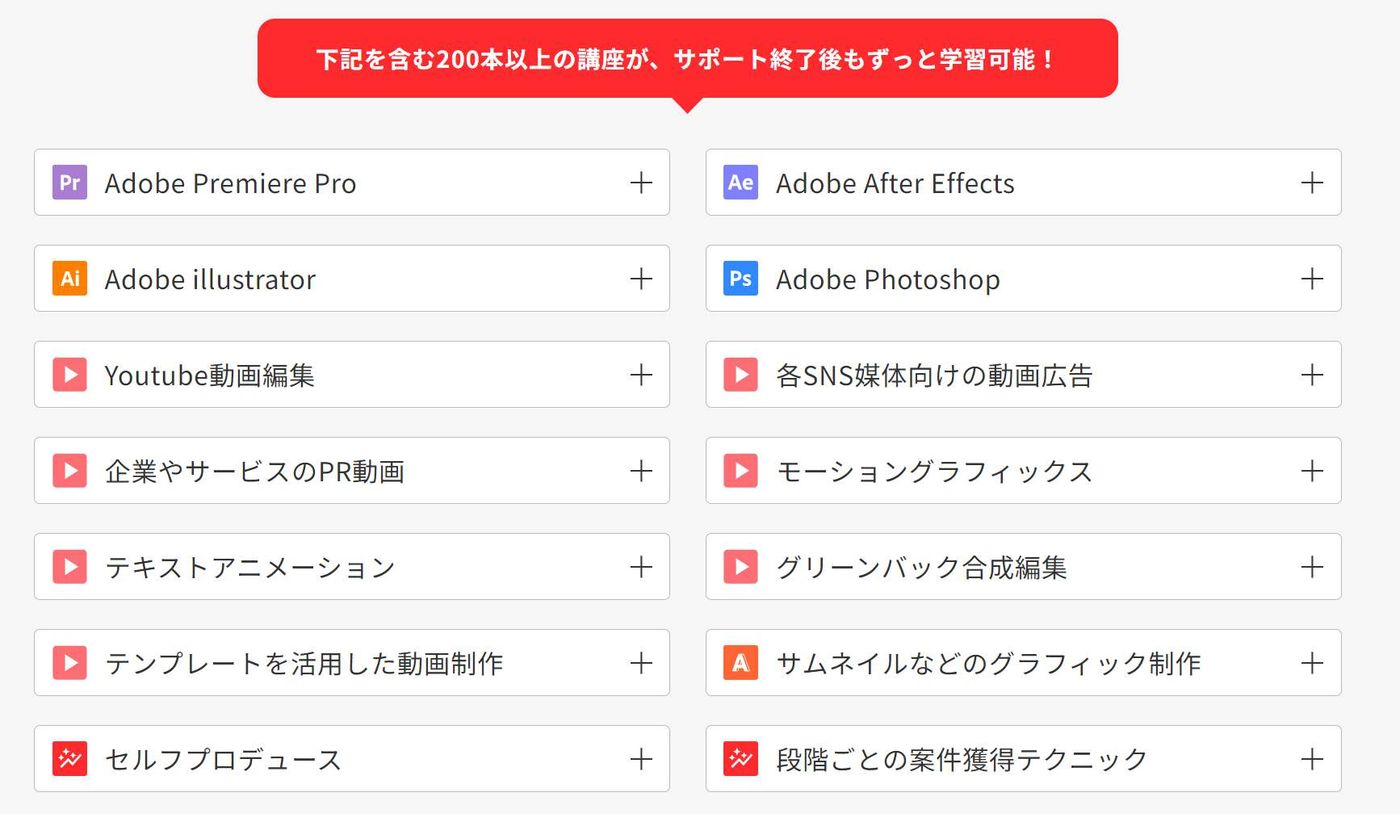This screenshot has height=814, width=1400.
Task: Expand the Adobe After Effects plus sign
Action: (1312, 183)
